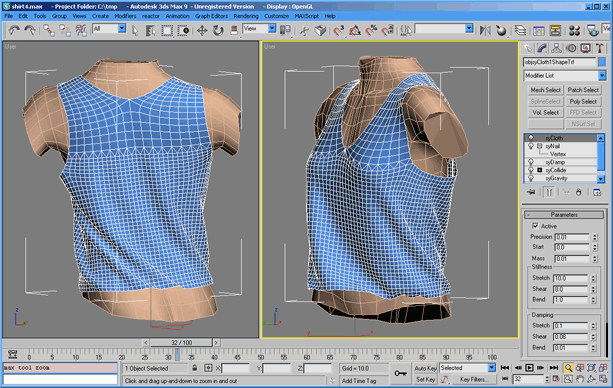Image resolution: width=613 pixels, height=388 pixels.
Task: Click the Key Filters... button
Action: pos(474,379)
